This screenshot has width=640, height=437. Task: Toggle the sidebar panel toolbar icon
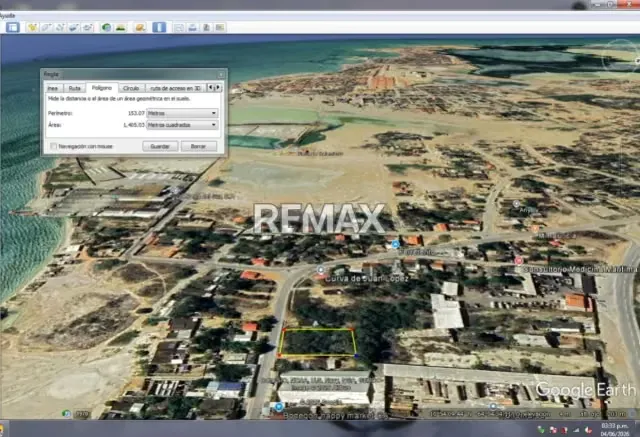pyautogui.click(x=13, y=27)
